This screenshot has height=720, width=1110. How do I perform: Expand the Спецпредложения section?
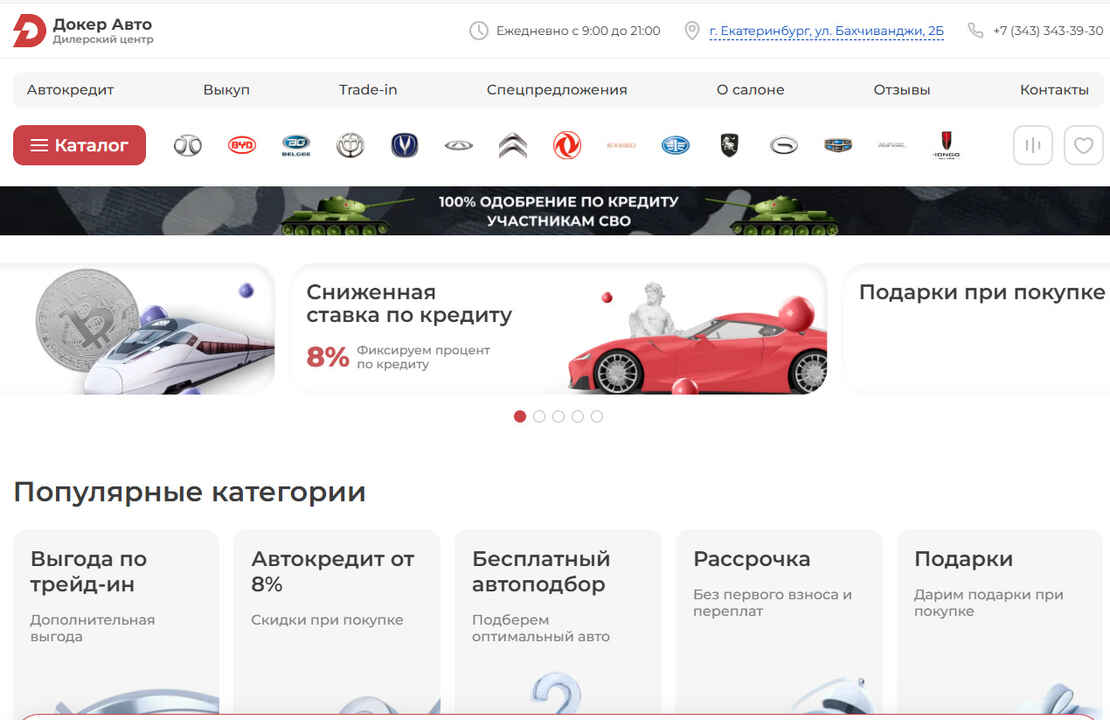[x=557, y=89]
